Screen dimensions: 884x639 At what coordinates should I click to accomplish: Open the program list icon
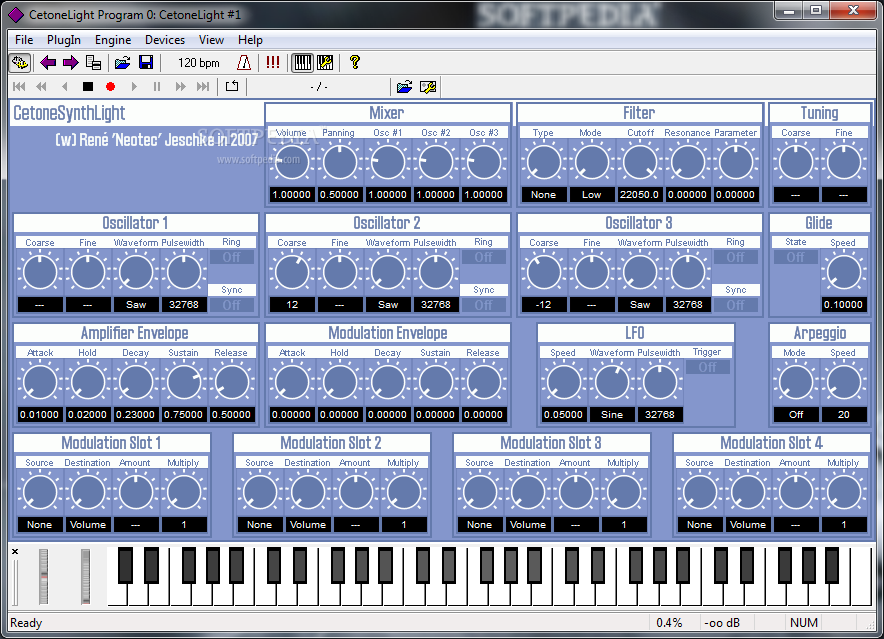pyautogui.click(x=93, y=63)
